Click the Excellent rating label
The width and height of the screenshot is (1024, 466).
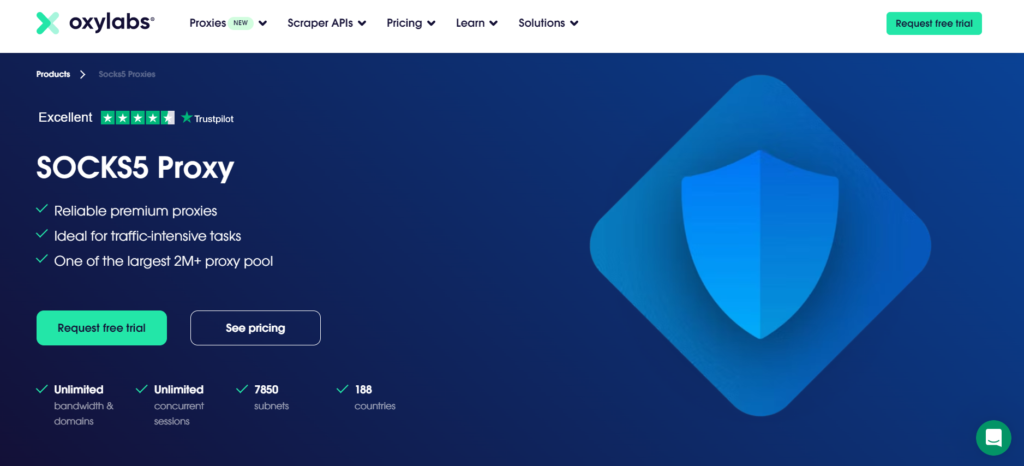tap(65, 117)
